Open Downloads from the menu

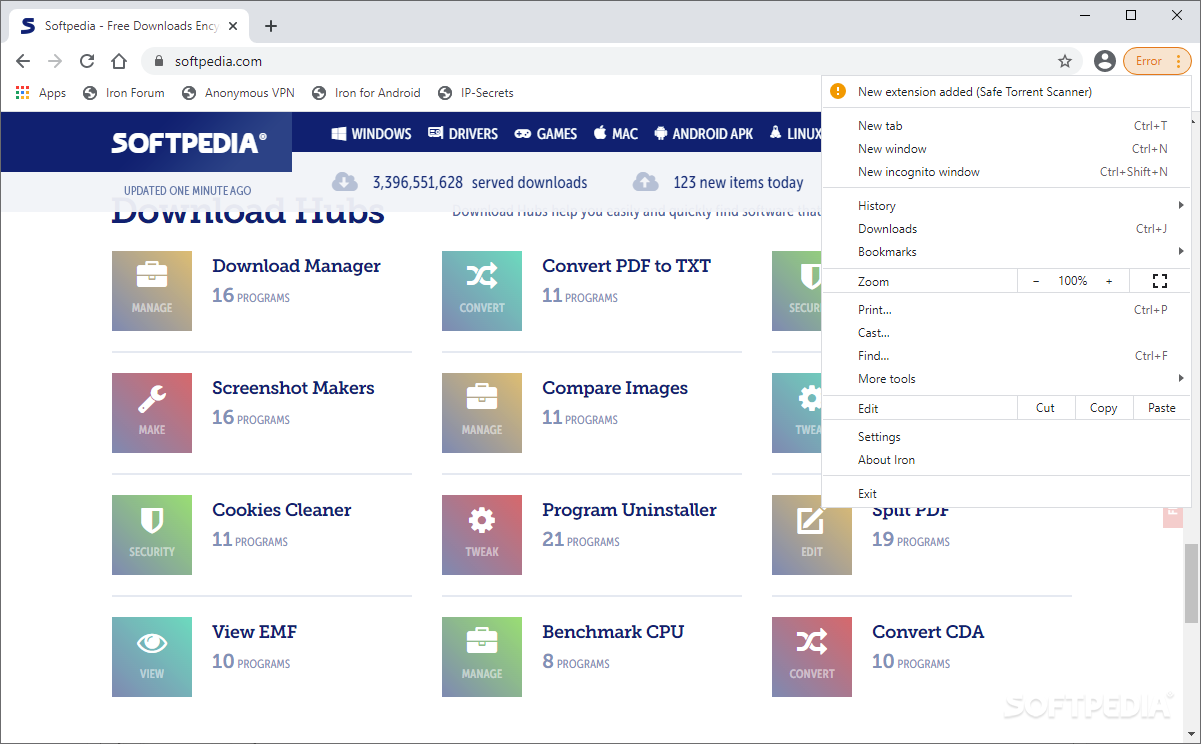tap(1006, 229)
